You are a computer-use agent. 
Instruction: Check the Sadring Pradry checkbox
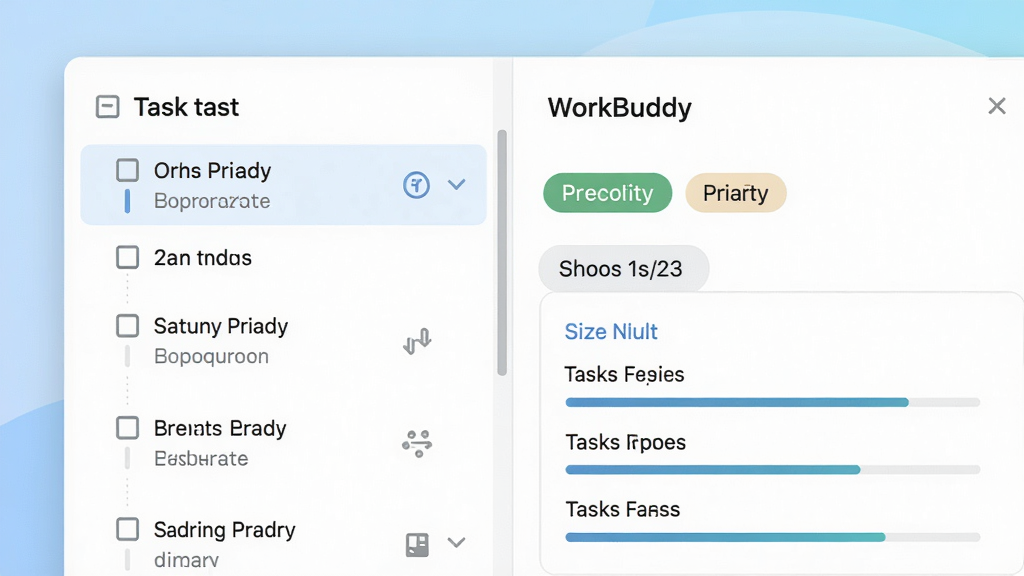click(127, 529)
